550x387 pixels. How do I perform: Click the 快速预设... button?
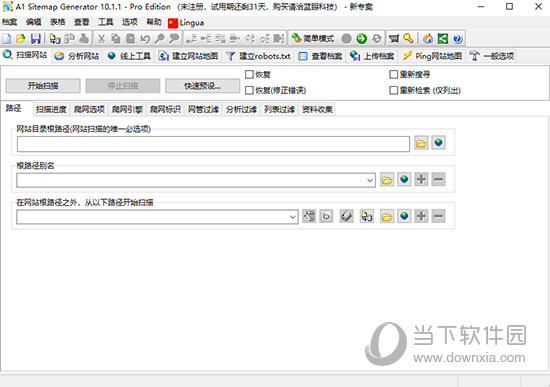pos(202,86)
